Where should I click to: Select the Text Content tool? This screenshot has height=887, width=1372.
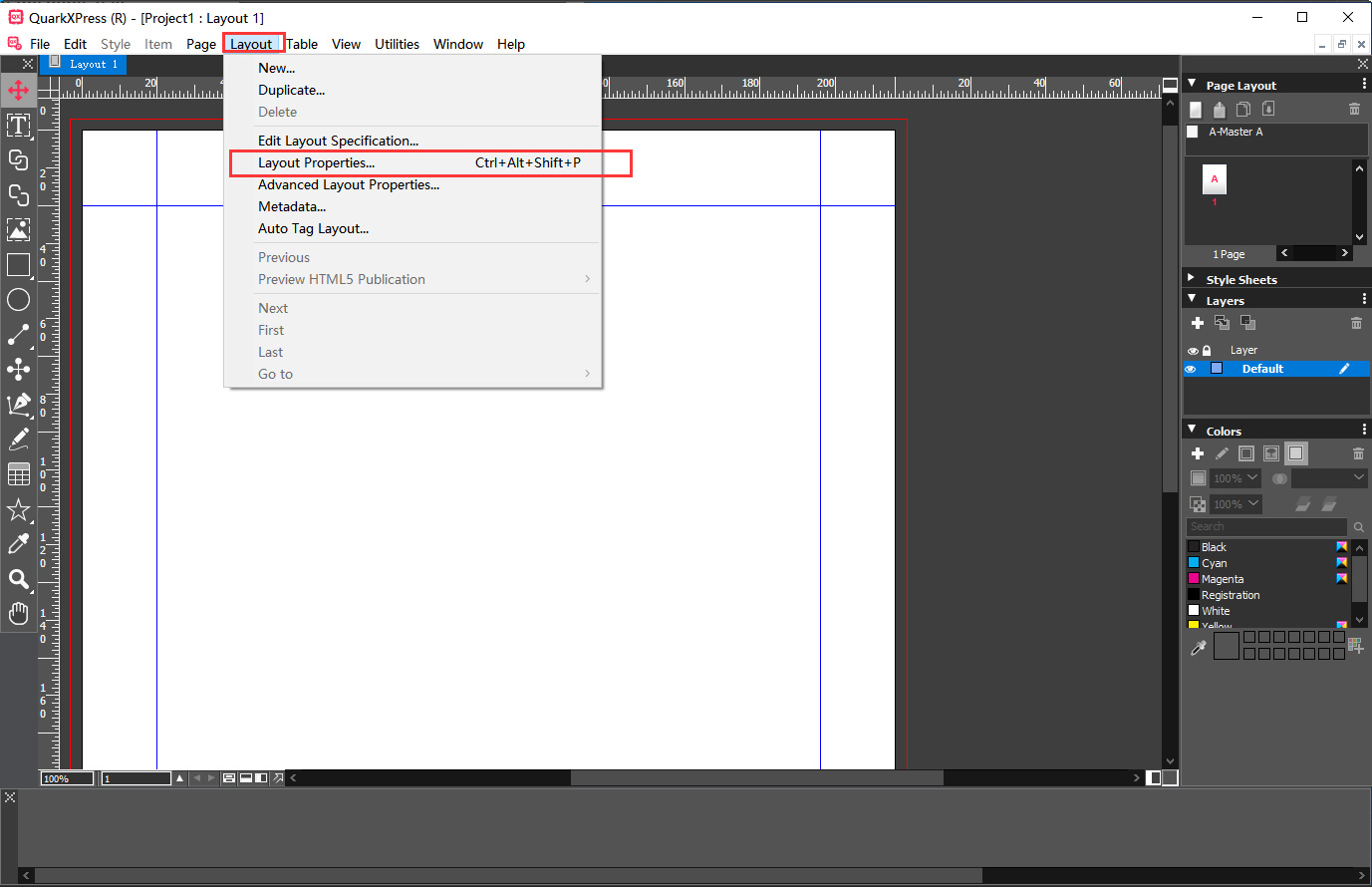(18, 125)
